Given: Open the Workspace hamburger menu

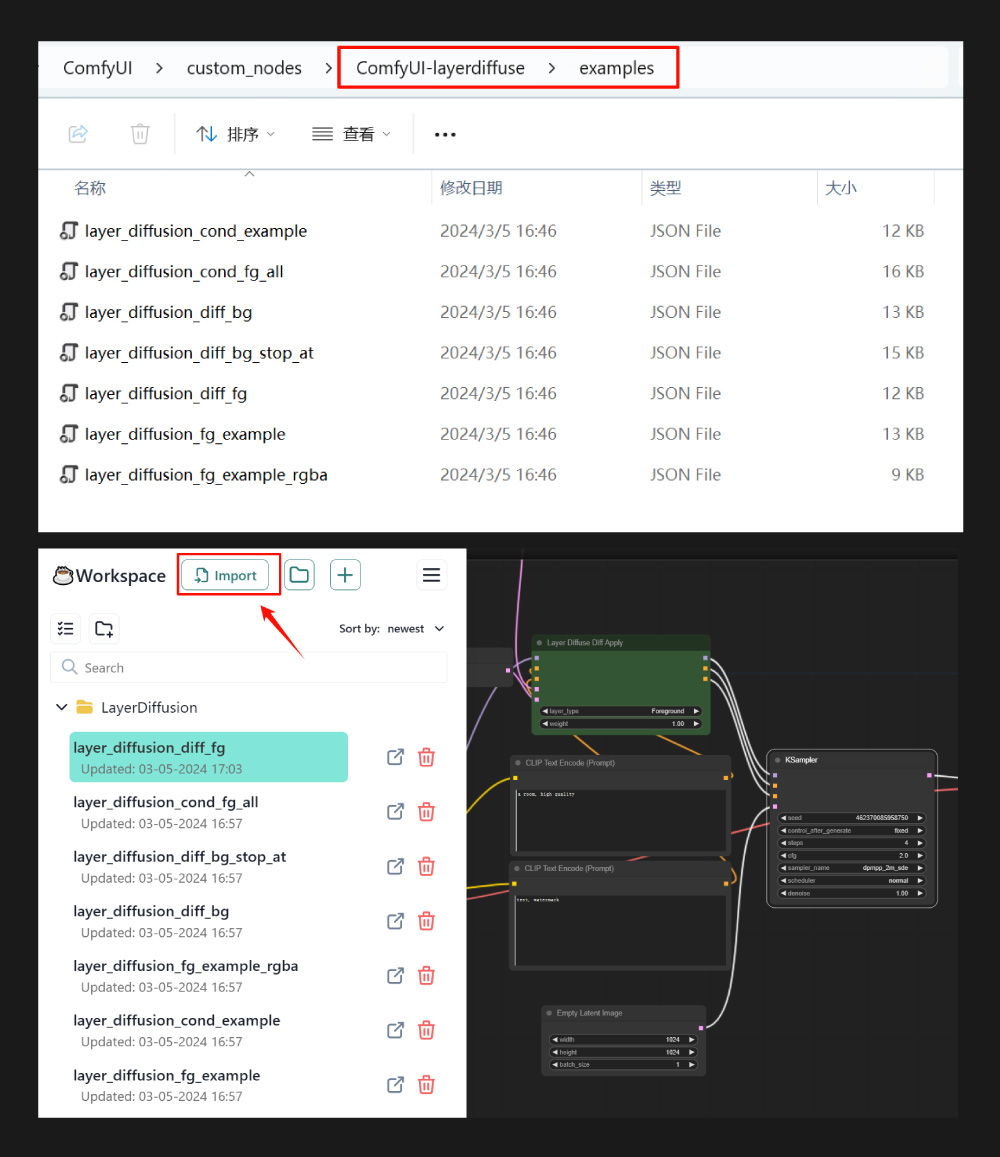Looking at the screenshot, I should (432, 575).
